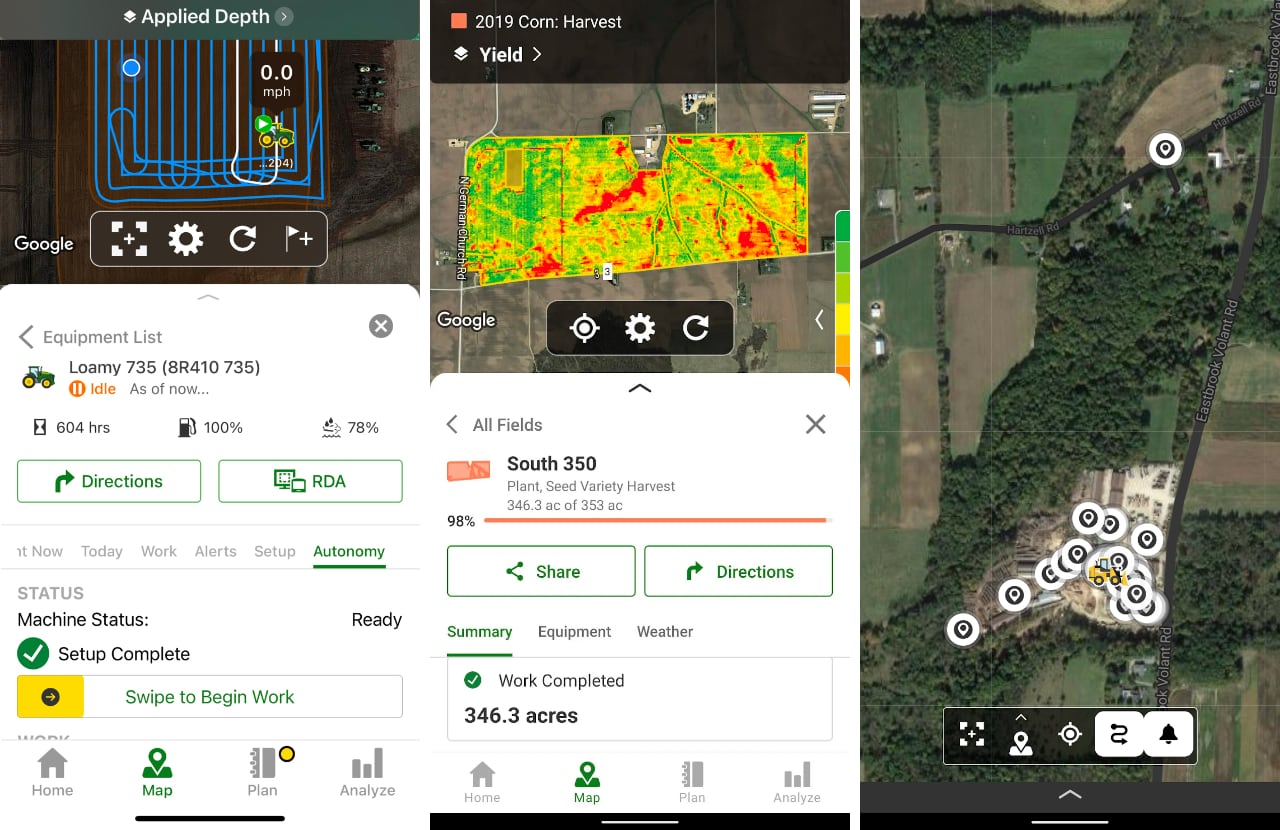Go Home from the South 350 screen's bottom bar
Viewport: 1280px width, 830px height.
(482, 783)
